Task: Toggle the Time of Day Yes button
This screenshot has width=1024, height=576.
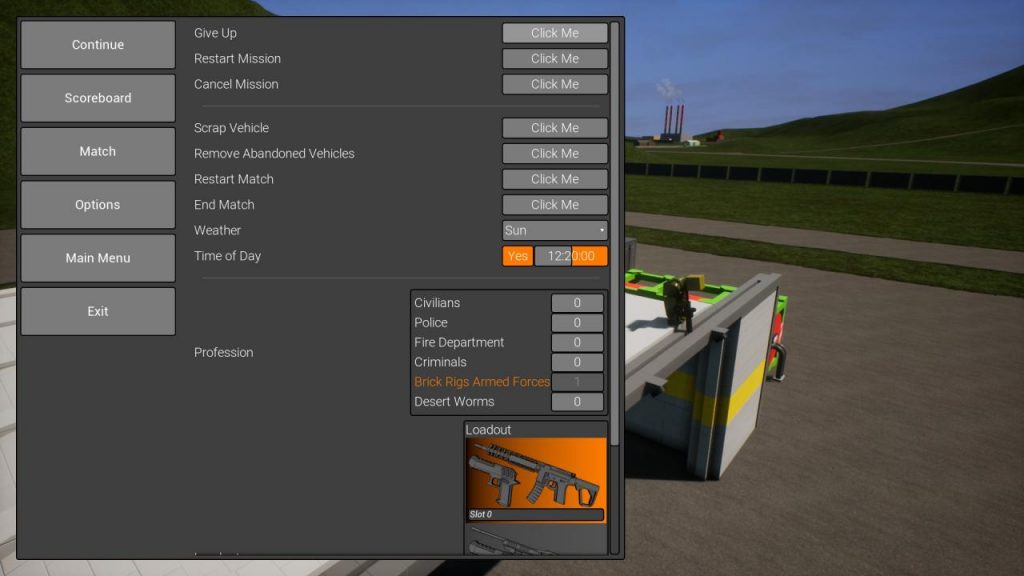Action: coord(517,256)
